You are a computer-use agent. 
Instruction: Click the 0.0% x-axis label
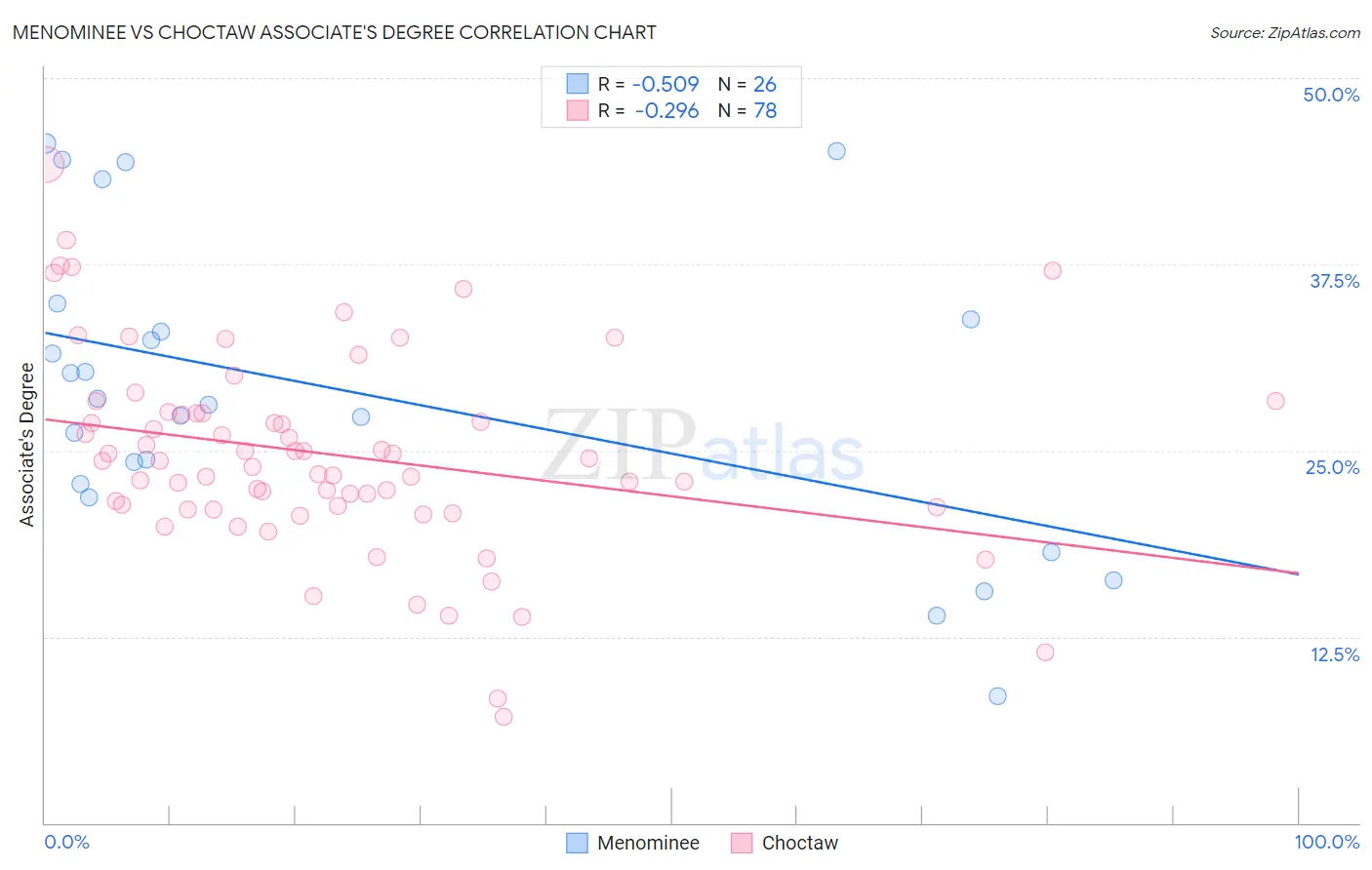[66, 842]
